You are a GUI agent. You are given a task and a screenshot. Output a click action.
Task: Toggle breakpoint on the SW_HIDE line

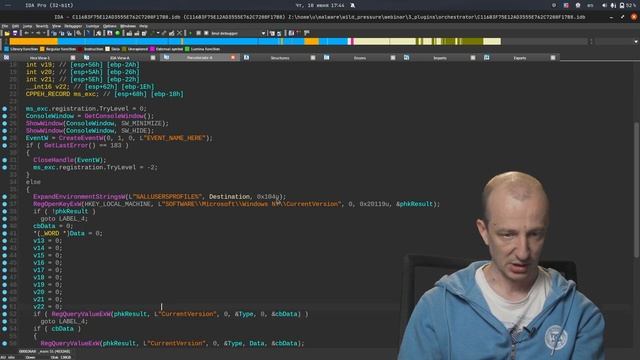click(4, 131)
